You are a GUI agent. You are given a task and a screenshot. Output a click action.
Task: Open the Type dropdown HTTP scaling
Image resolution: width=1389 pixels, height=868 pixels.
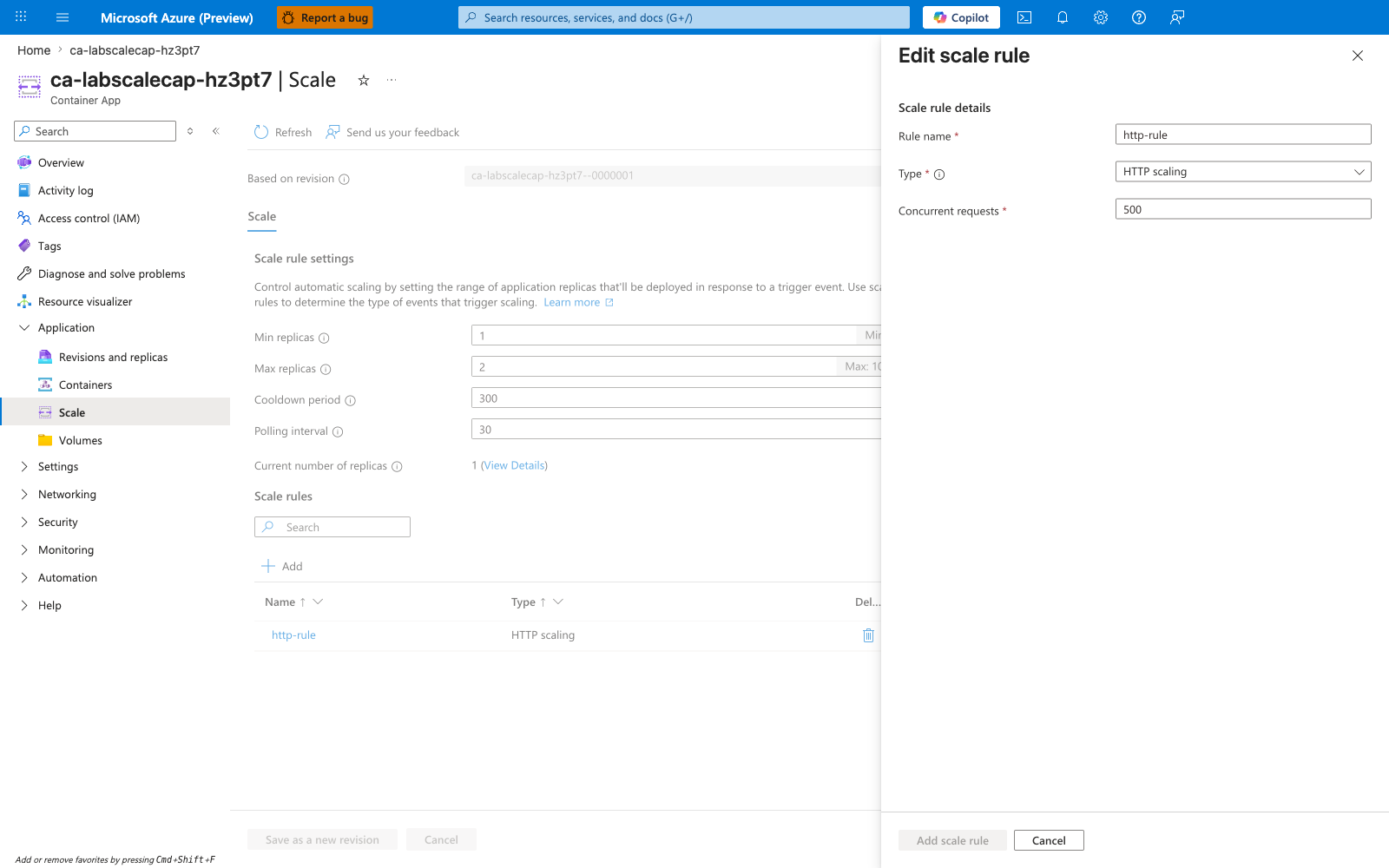tap(1243, 172)
